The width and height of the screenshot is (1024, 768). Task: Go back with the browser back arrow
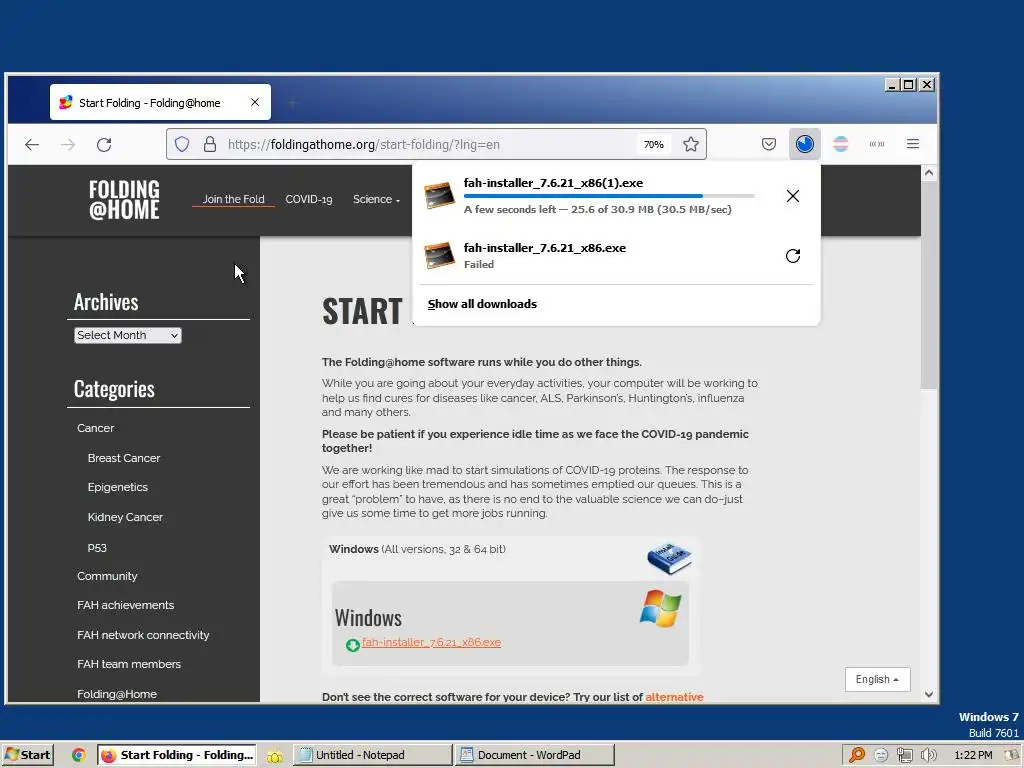pyautogui.click(x=32, y=144)
